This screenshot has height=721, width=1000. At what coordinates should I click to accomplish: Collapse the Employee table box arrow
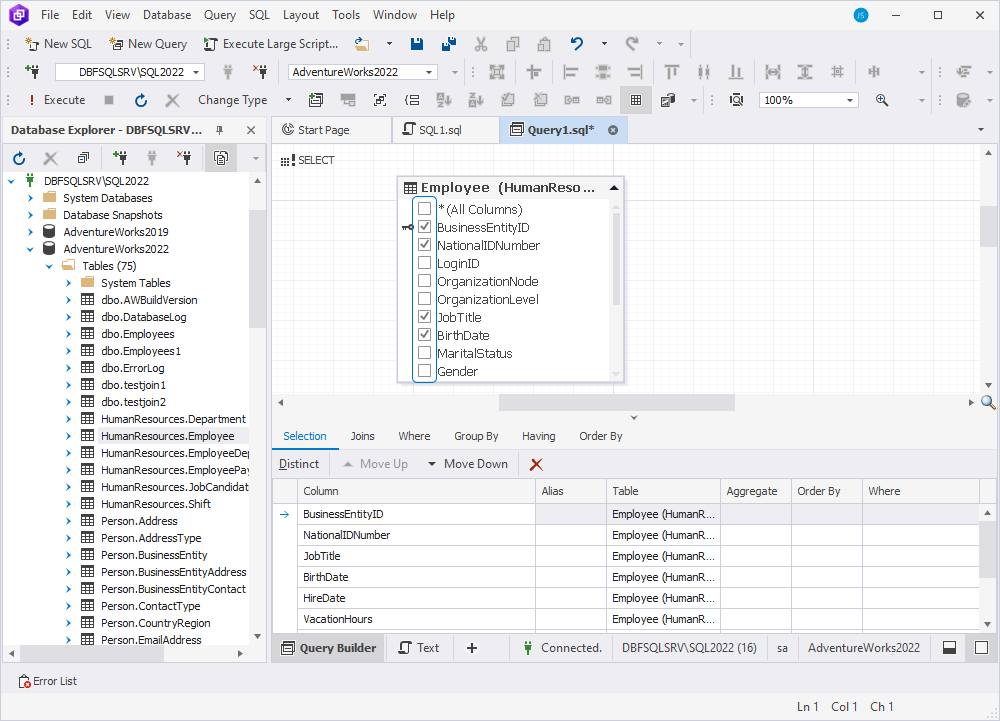click(x=614, y=188)
